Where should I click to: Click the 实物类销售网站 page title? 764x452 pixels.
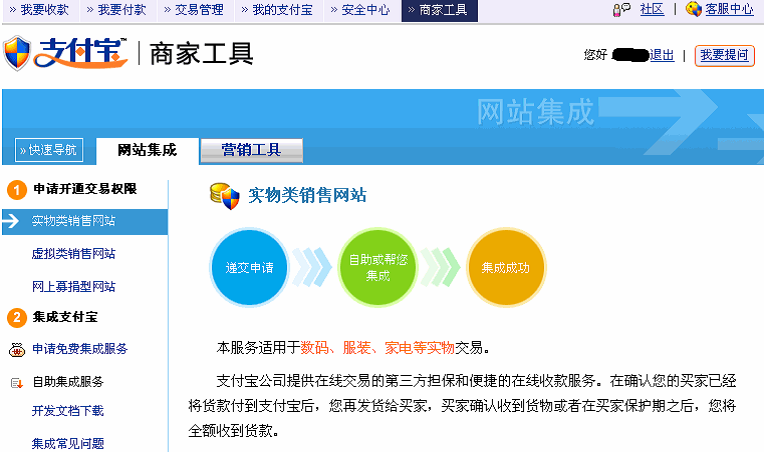click(x=307, y=195)
